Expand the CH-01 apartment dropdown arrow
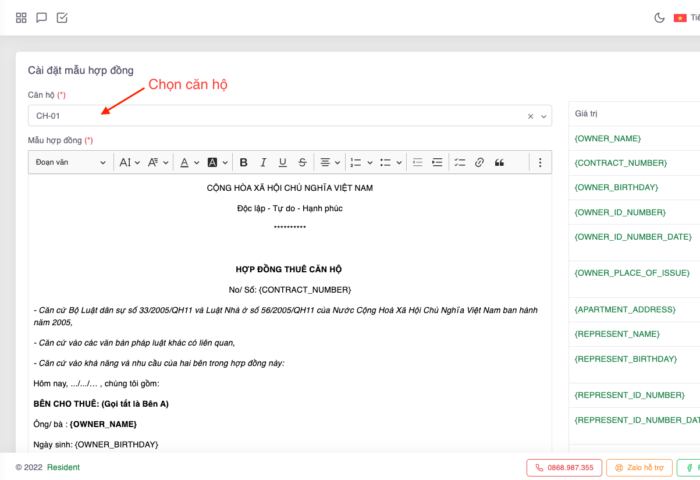This screenshot has height=480, width=700. 544,116
